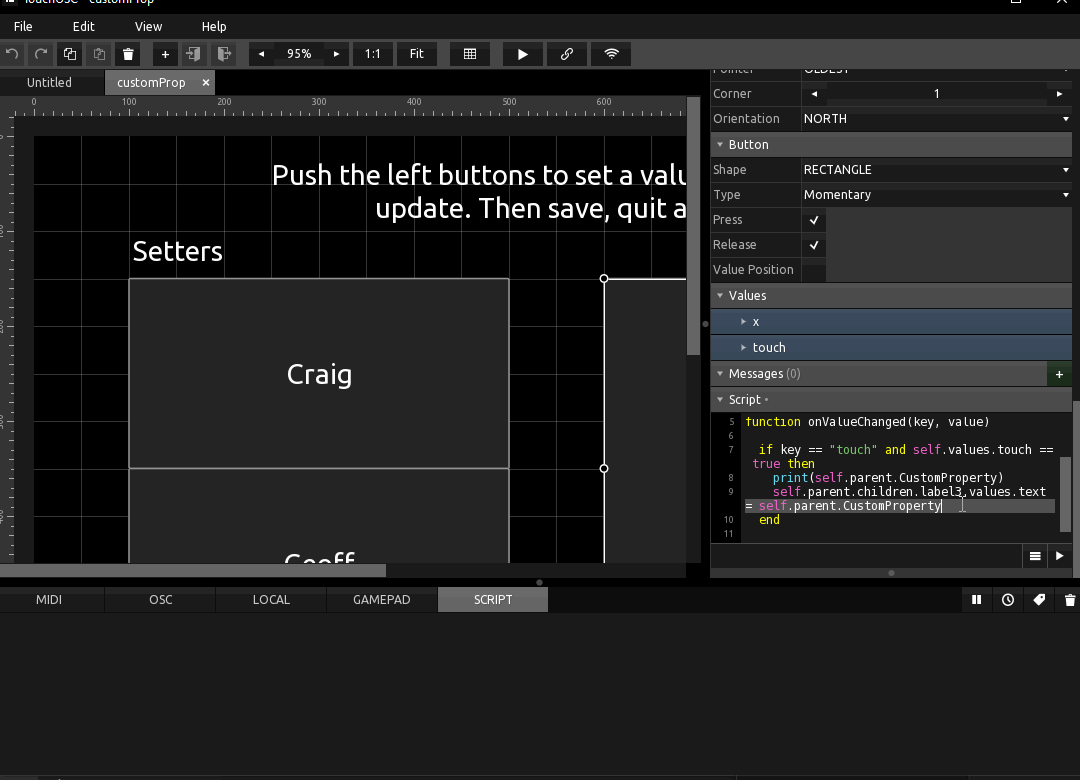
Task: Open the Type Momentary dropdown
Action: 936,194
